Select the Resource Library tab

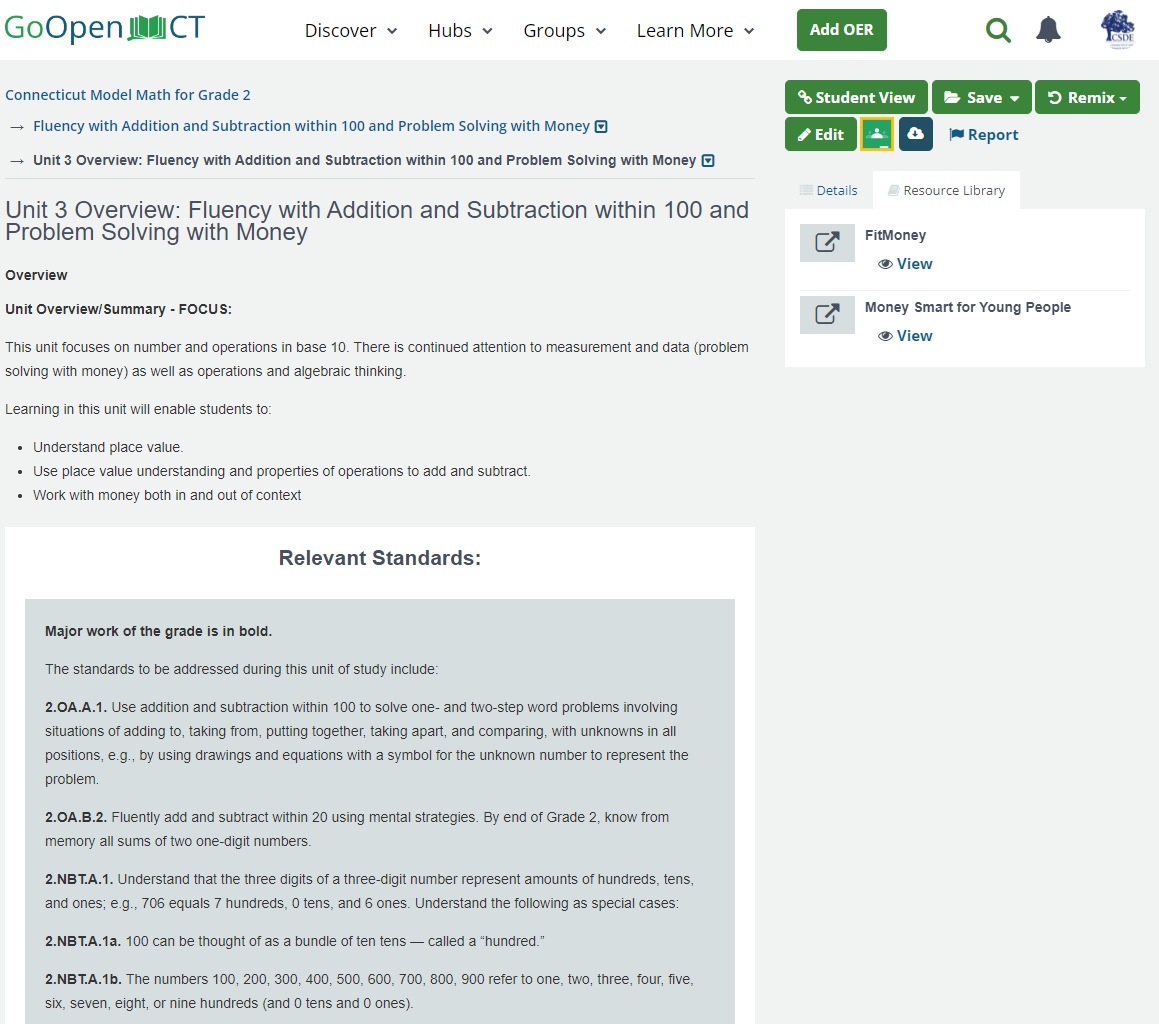click(x=946, y=189)
